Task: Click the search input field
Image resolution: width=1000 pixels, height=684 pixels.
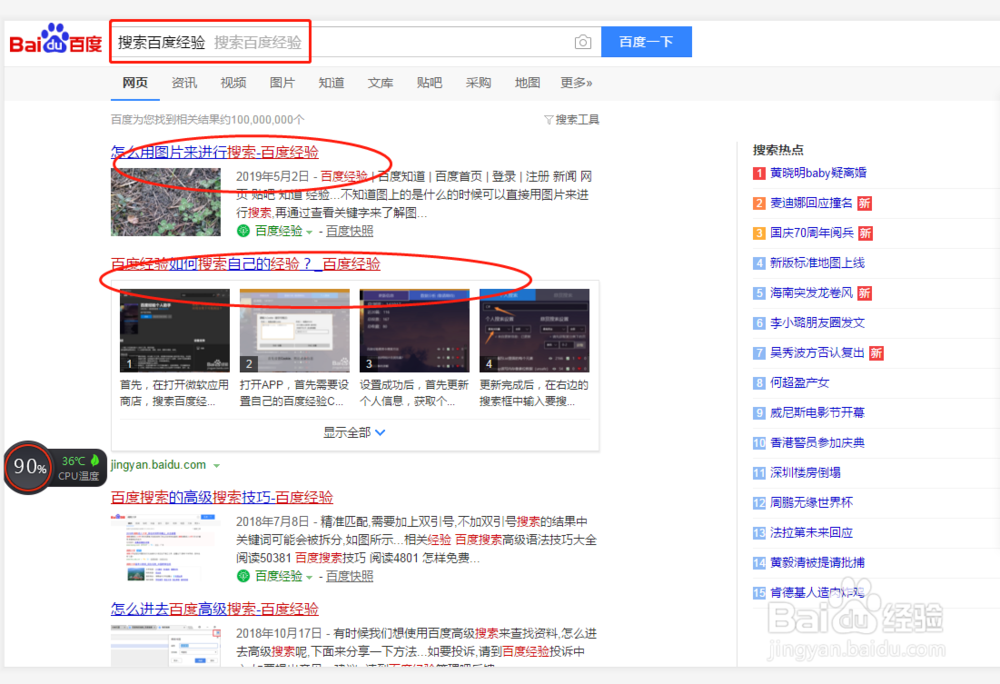Action: coord(355,42)
